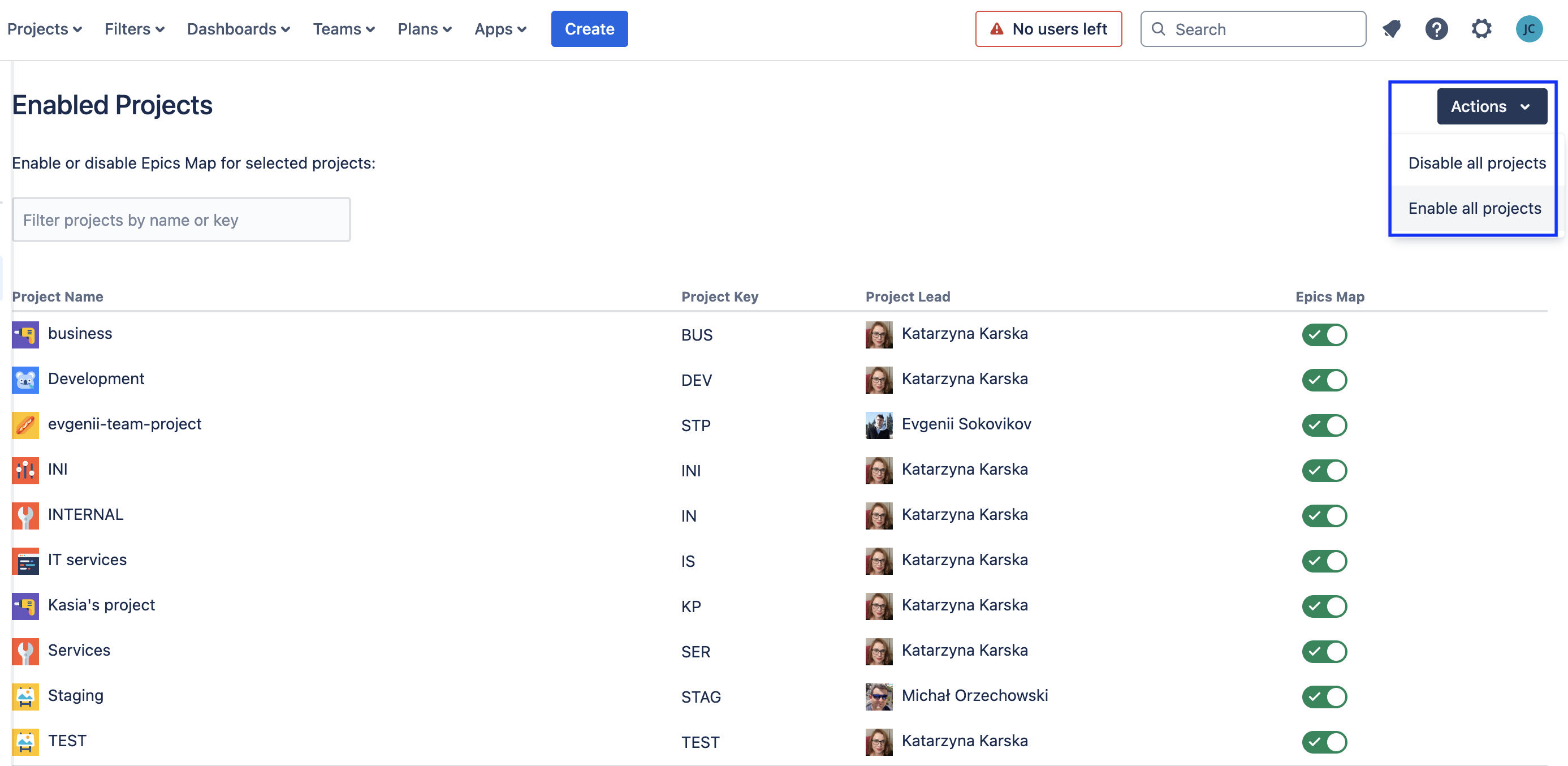Select Disable all projects menu item
The width and height of the screenshot is (1568, 766).
point(1476,162)
